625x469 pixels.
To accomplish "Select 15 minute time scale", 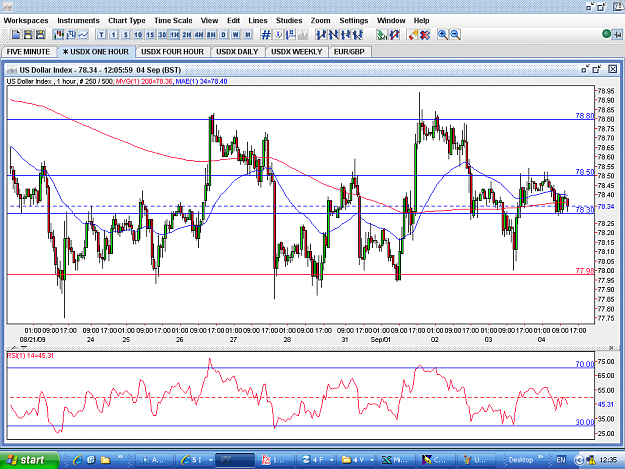I will (150, 35).
